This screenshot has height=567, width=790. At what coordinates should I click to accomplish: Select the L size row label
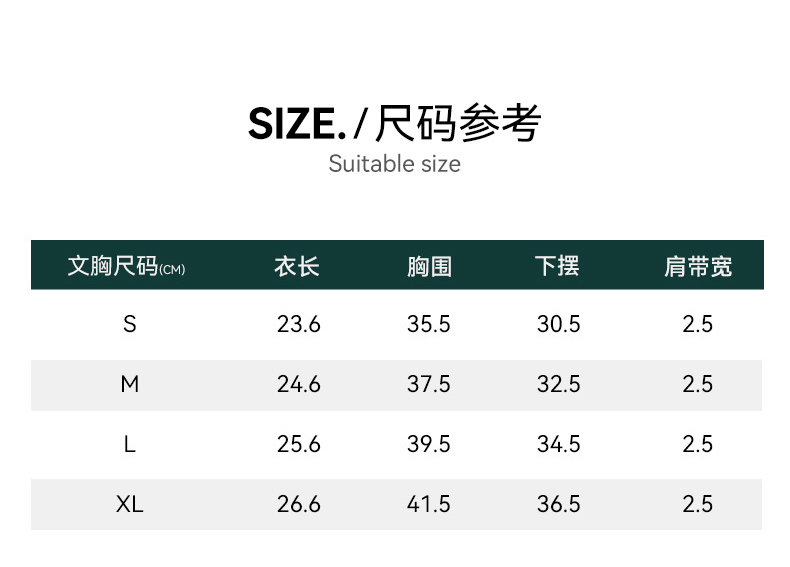point(129,444)
